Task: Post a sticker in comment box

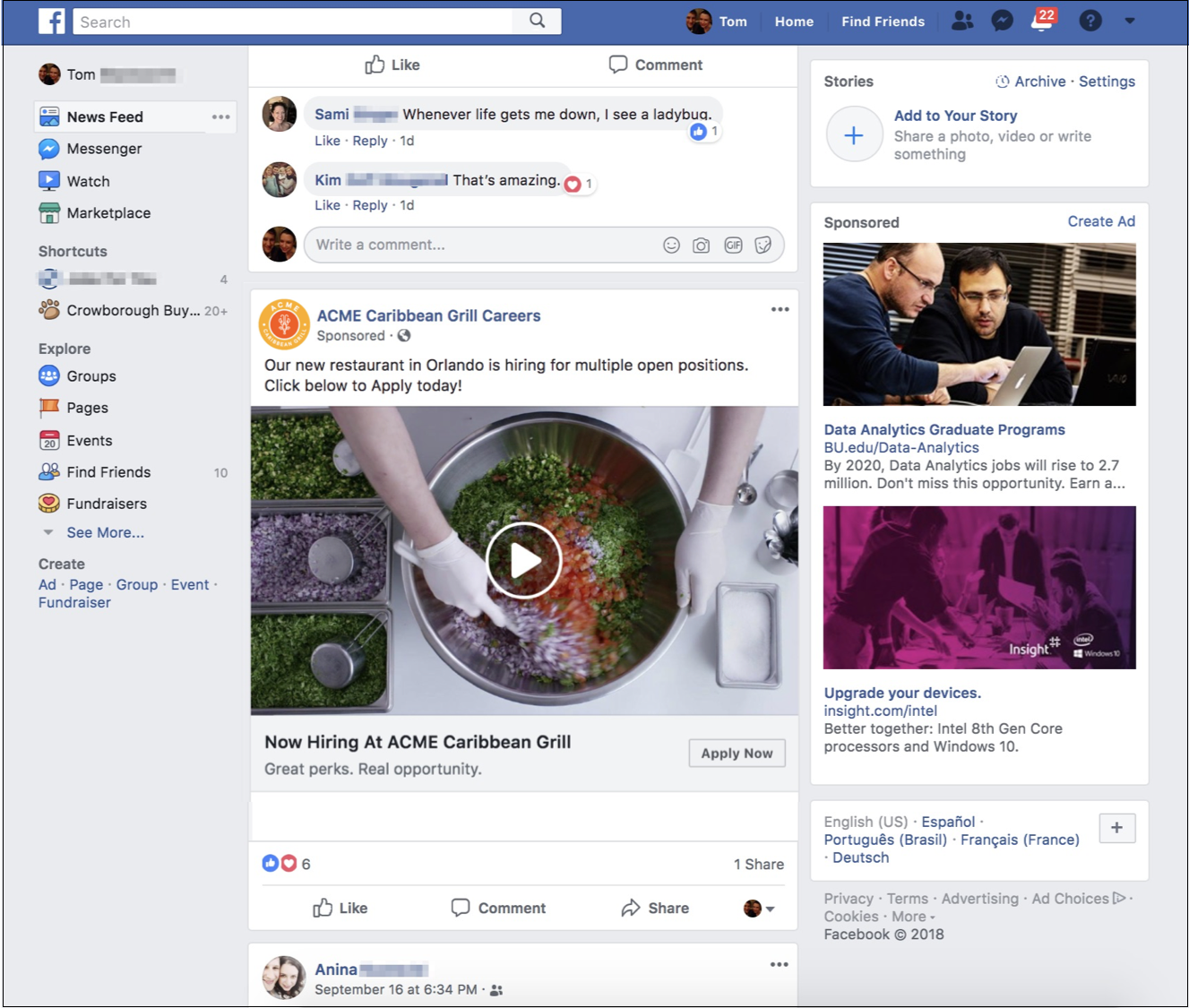Action: (763, 246)
